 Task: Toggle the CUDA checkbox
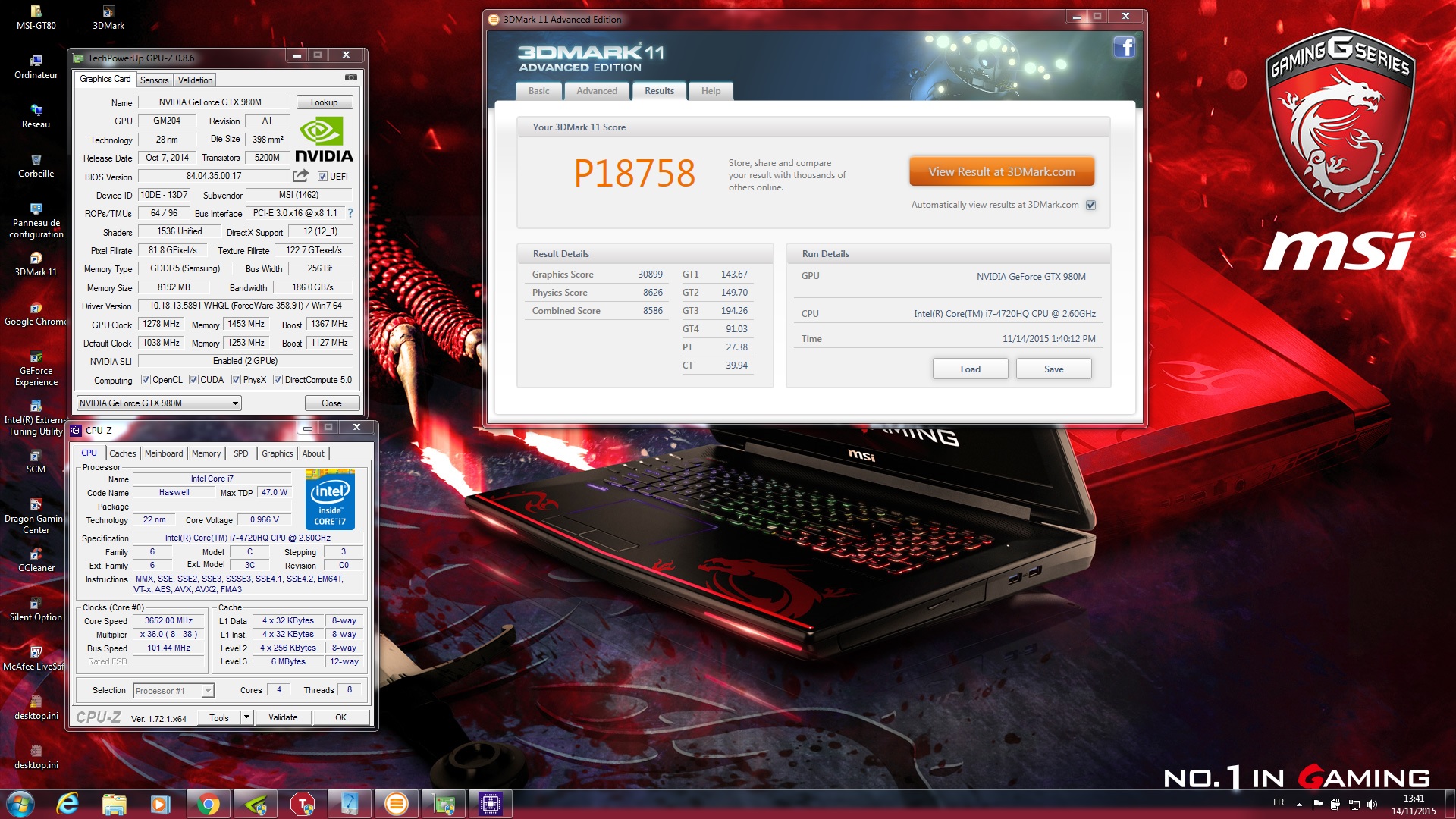[193, 380]
